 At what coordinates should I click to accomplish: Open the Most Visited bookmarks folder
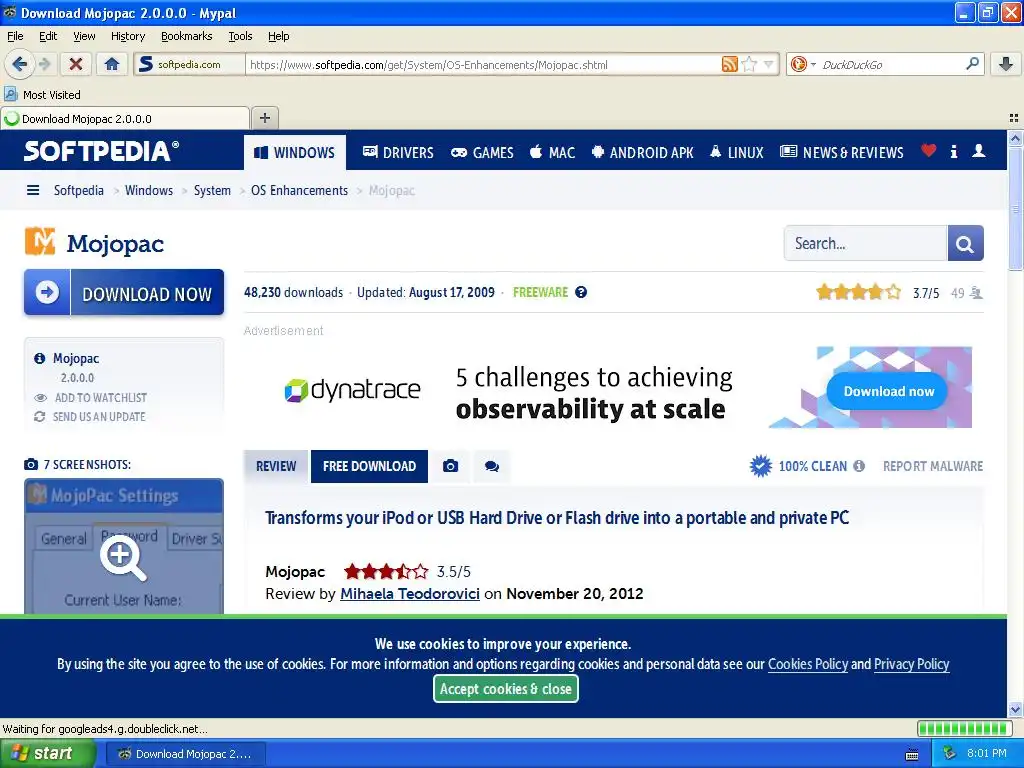coord(42,95)
